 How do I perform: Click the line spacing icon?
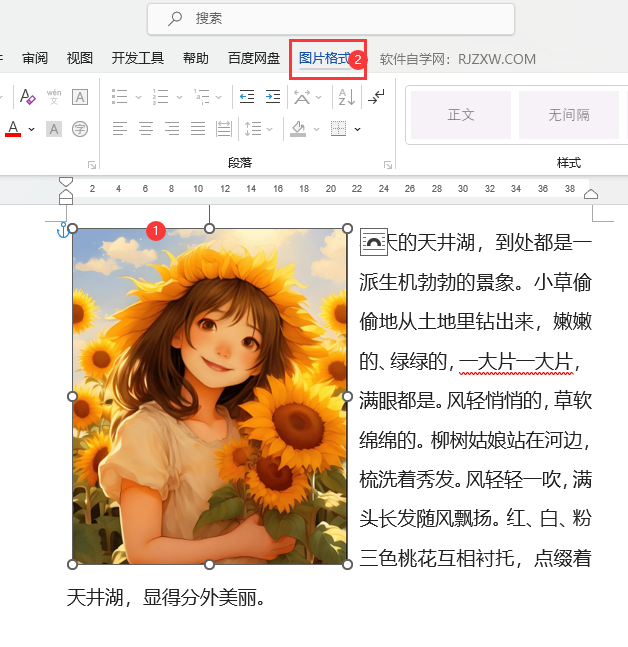(253, 129)
